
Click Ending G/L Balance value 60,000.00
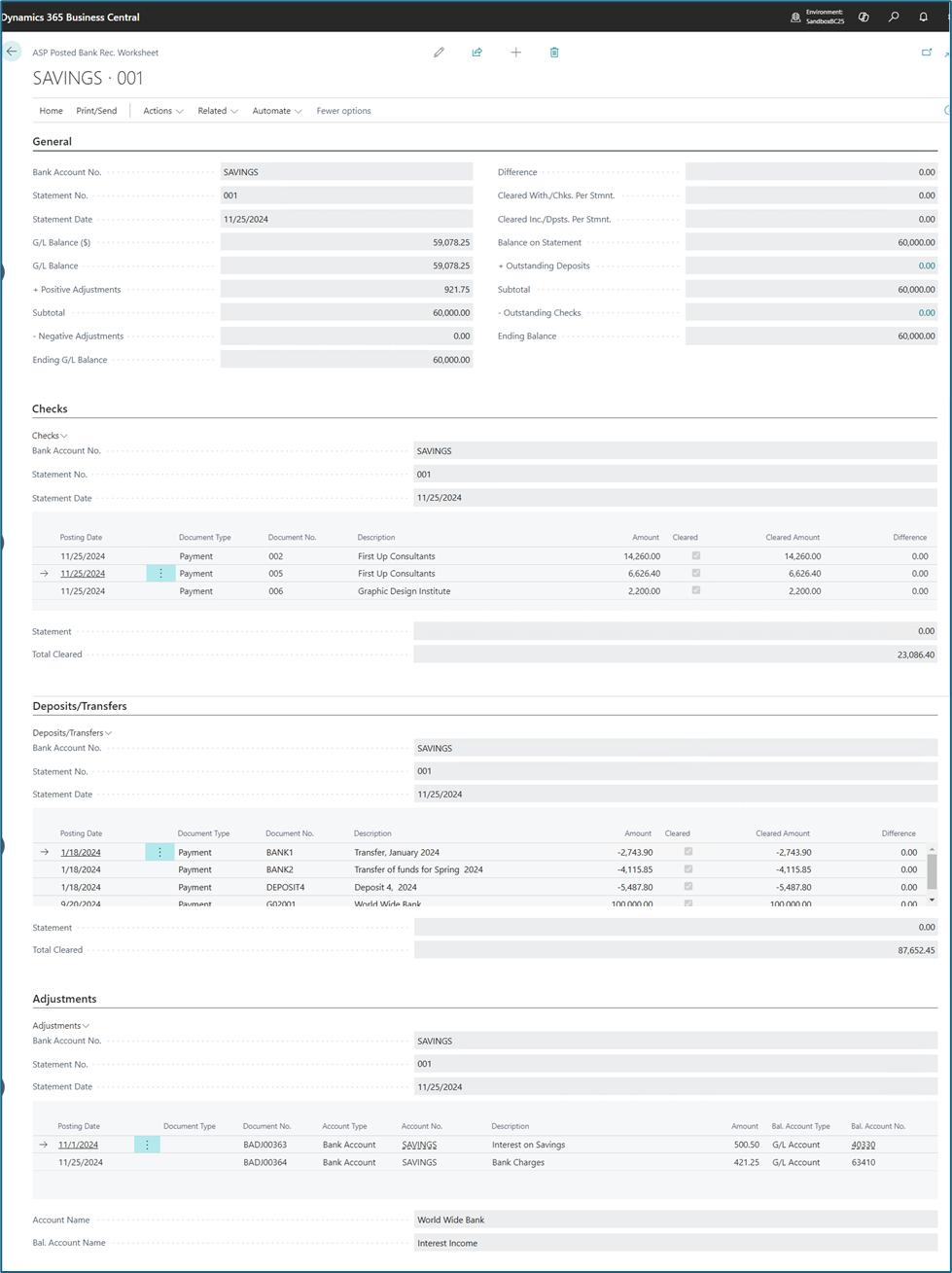[x=346, y=360]
